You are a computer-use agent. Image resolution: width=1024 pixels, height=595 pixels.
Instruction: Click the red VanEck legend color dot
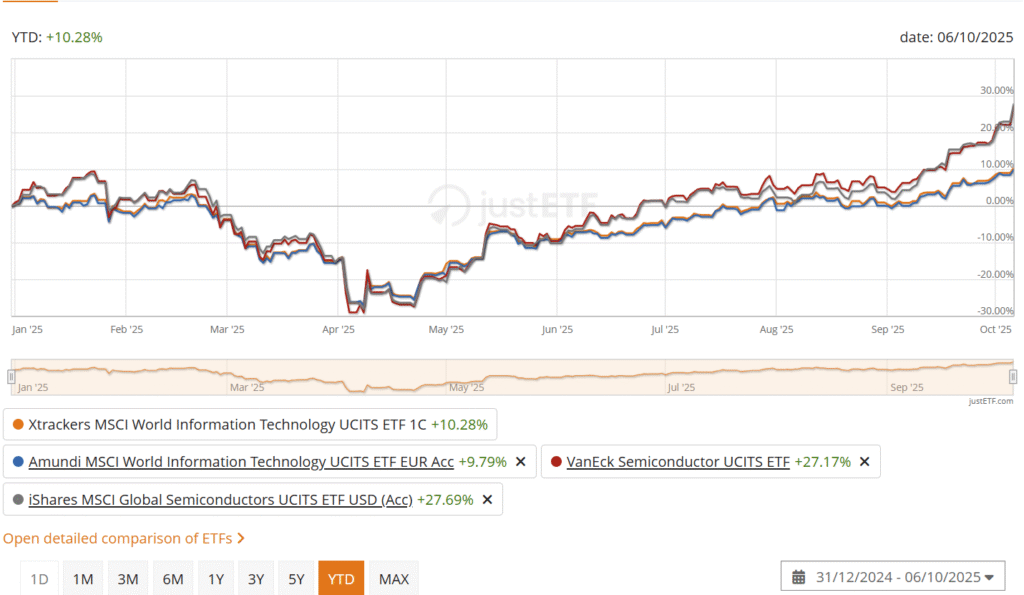tap(555, 462)
